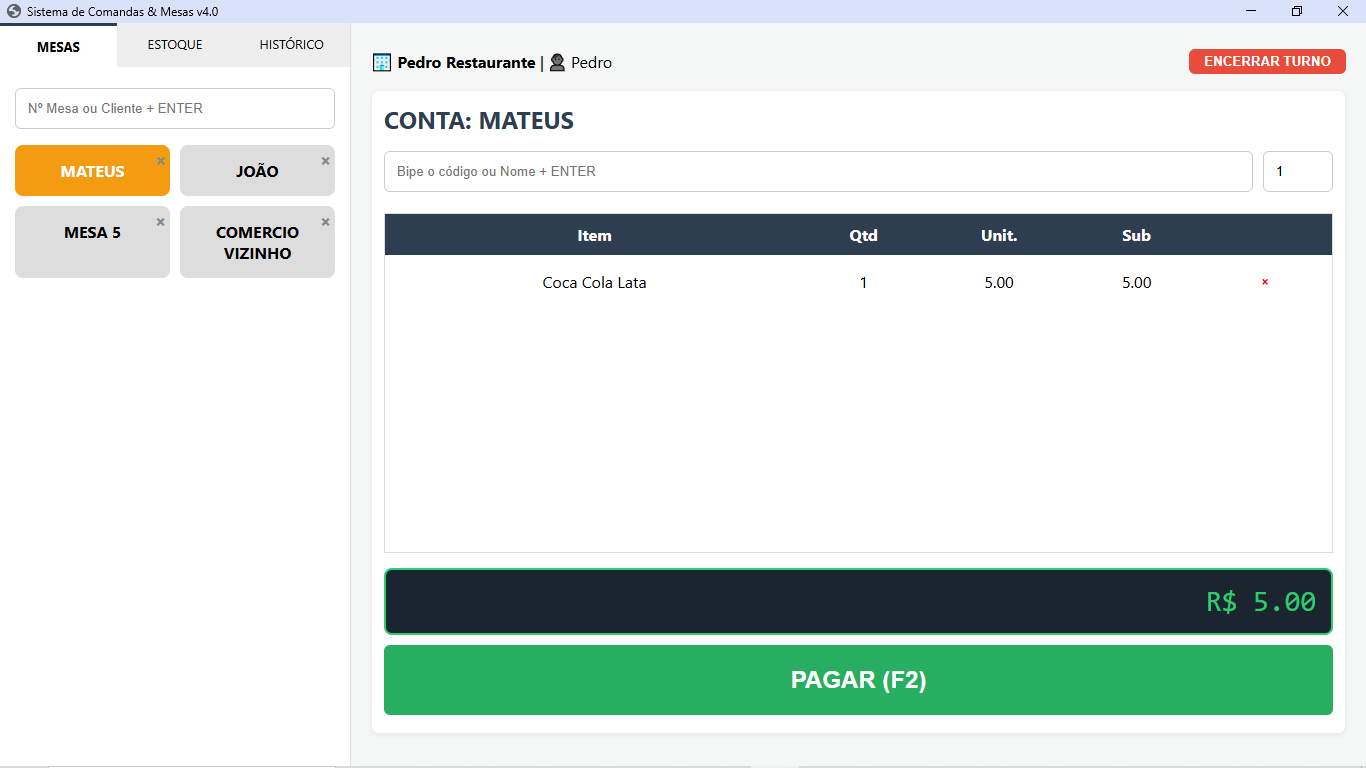This screenshot has height=768, width=1366.
Task: Close the JOÃO table card
Action: click(325, 161)
